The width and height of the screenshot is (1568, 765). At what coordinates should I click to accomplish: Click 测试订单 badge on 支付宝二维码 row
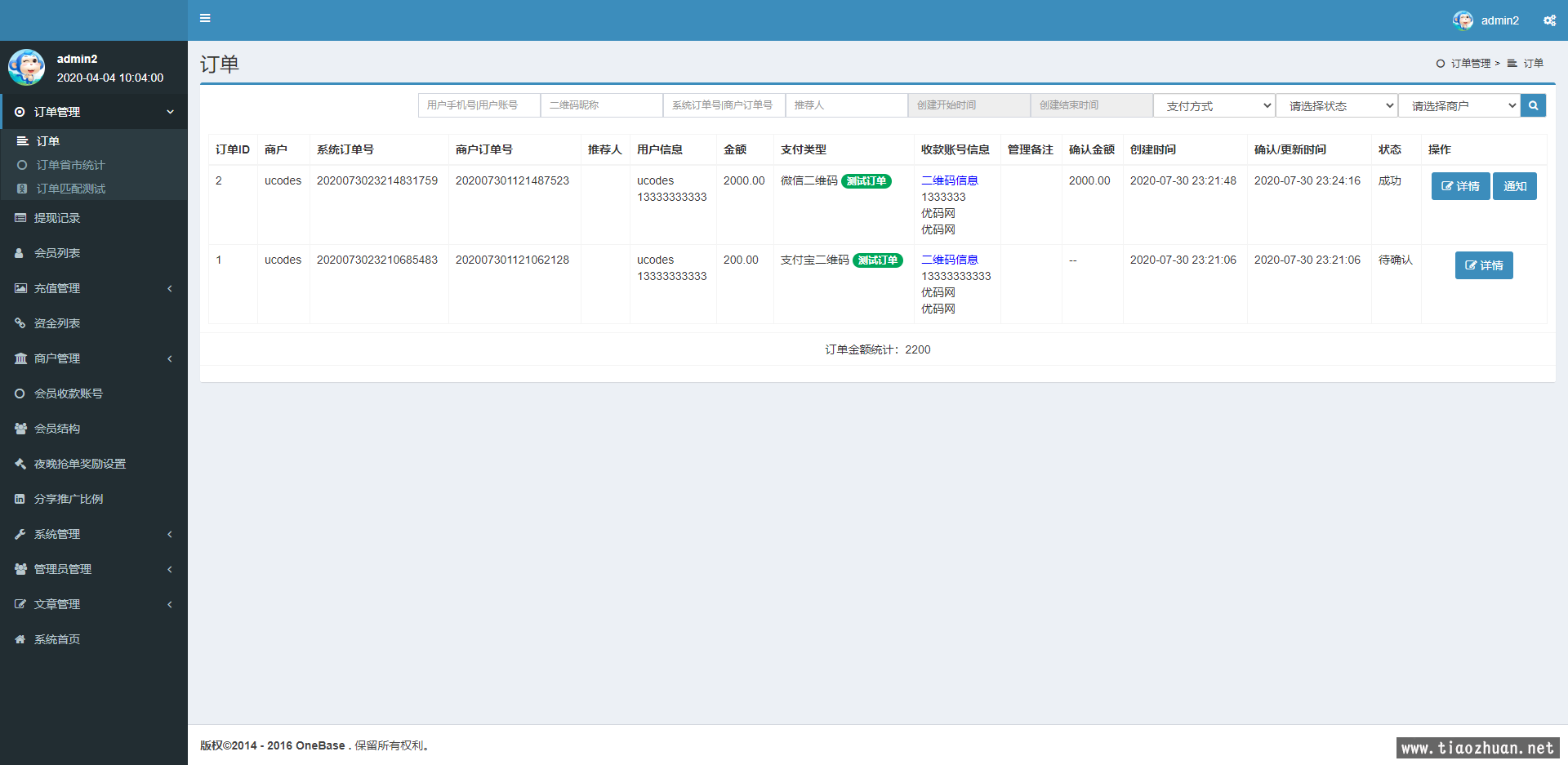click(x=878, y=260)
